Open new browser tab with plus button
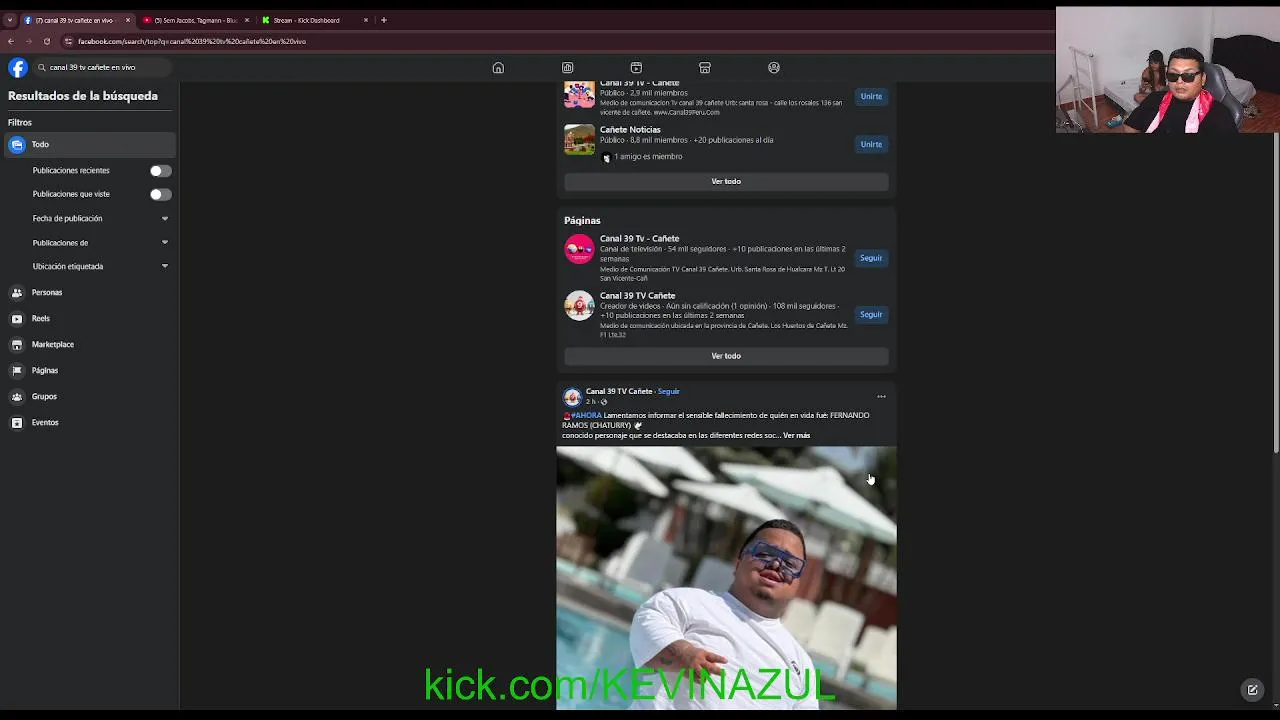This screenshot has width=1280, height=720. pyautogui.click(x=383, y=20)
